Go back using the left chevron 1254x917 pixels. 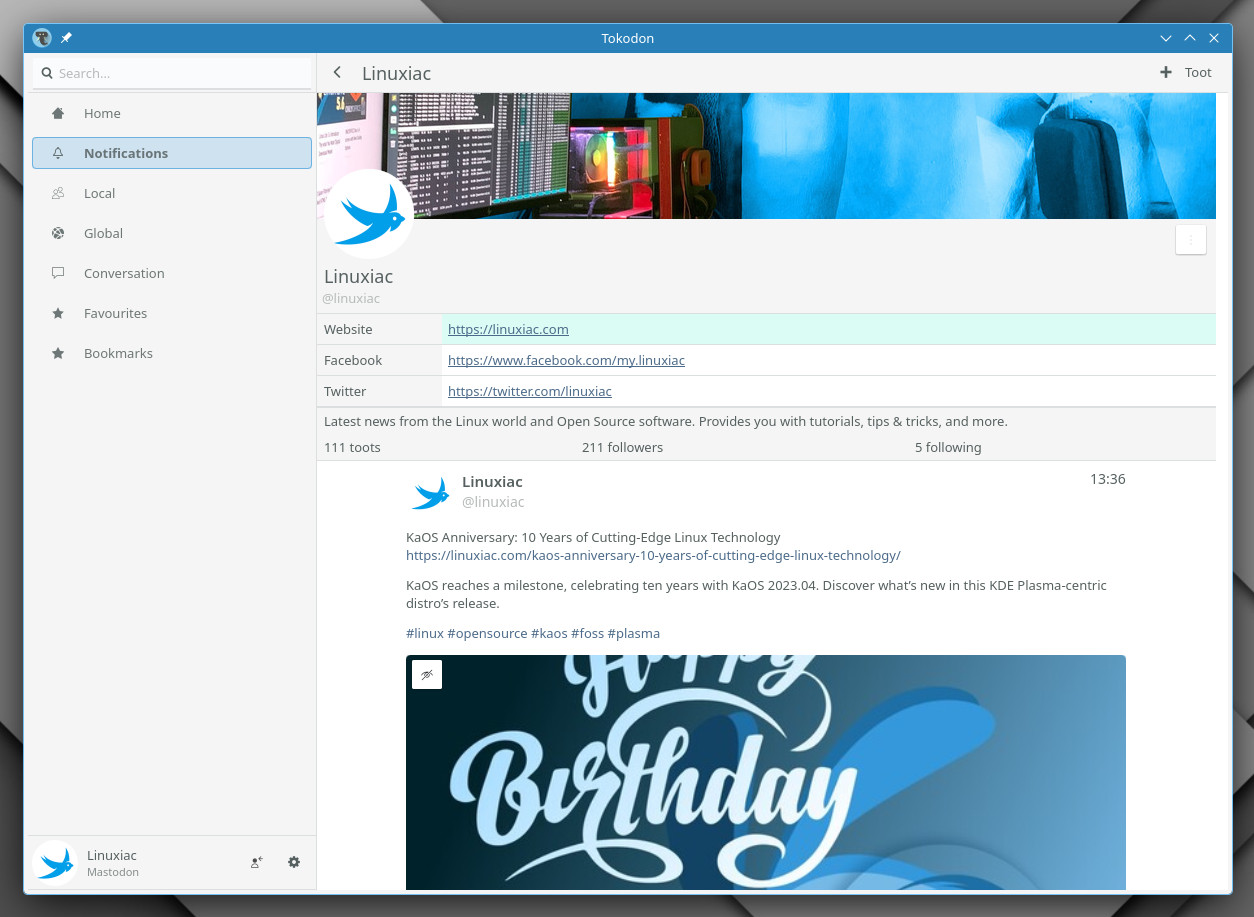click(337, 72)
